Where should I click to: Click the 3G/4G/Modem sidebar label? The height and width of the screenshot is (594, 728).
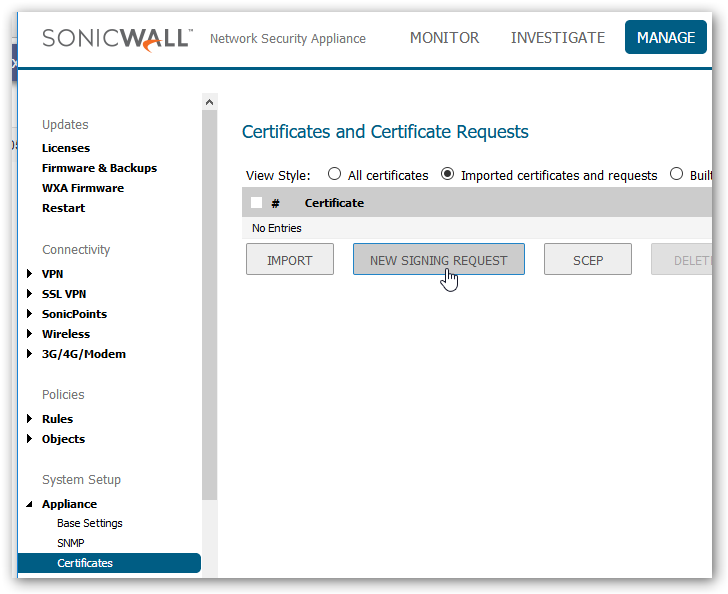(84, 354)
